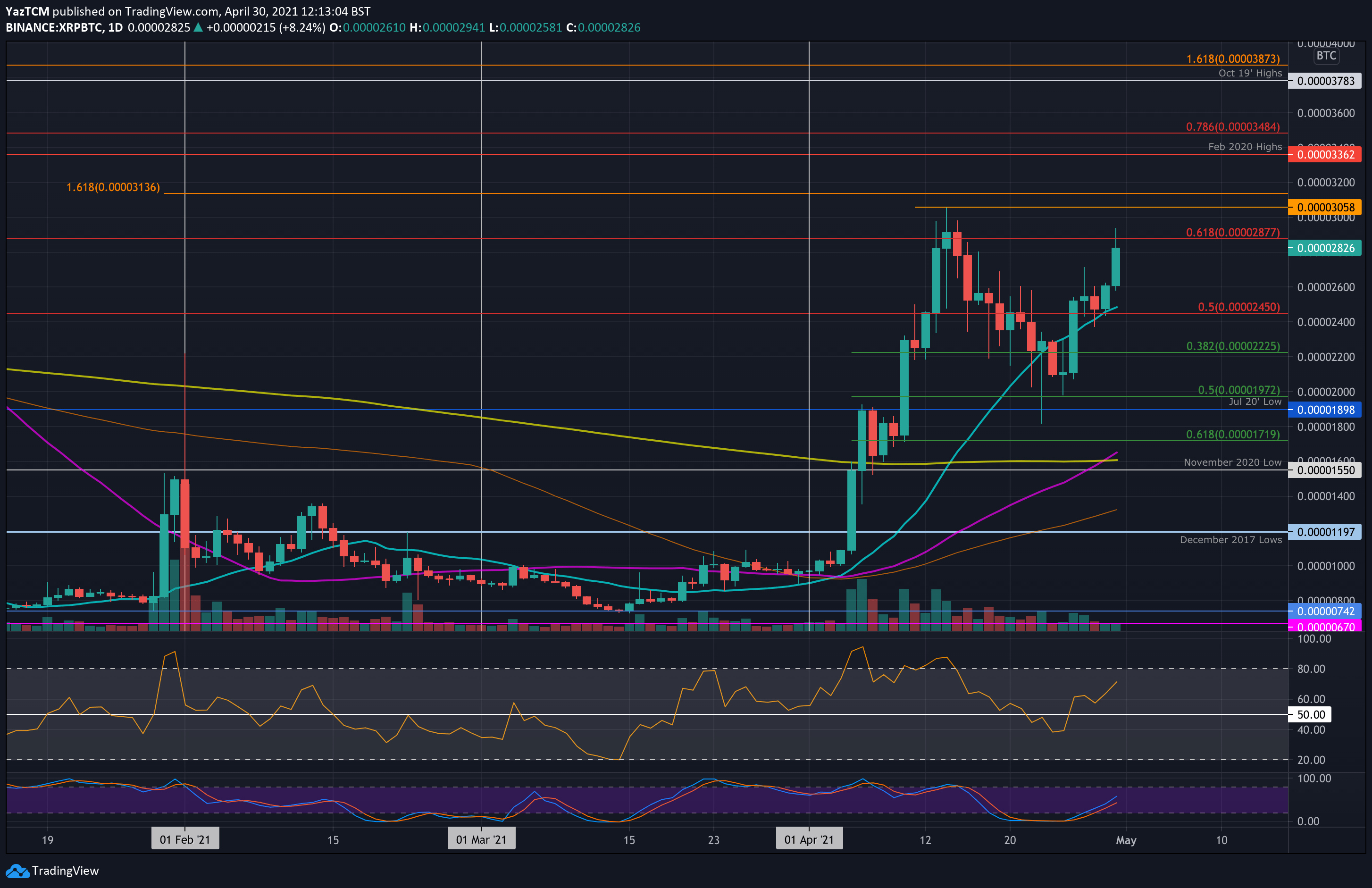
Task: Click the Jul 20' Low label
Action: 1255,402
